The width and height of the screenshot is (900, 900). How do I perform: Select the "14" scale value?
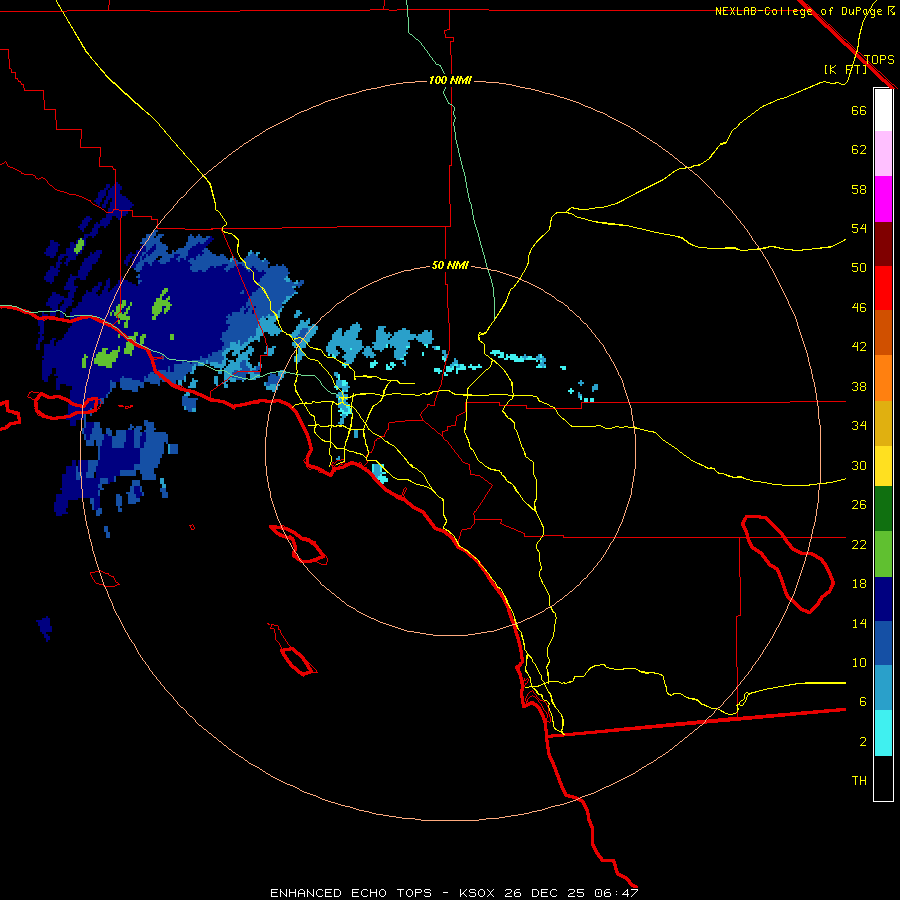pos(859,623)
